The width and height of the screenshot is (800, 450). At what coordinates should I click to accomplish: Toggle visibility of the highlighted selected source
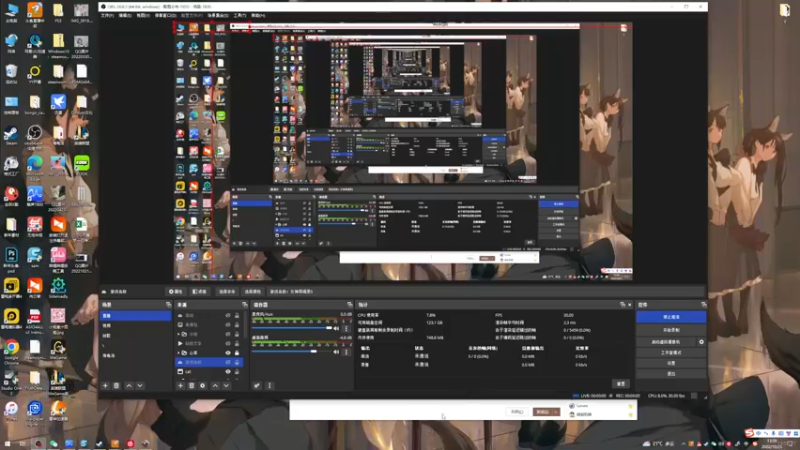[x=228, y=362]
